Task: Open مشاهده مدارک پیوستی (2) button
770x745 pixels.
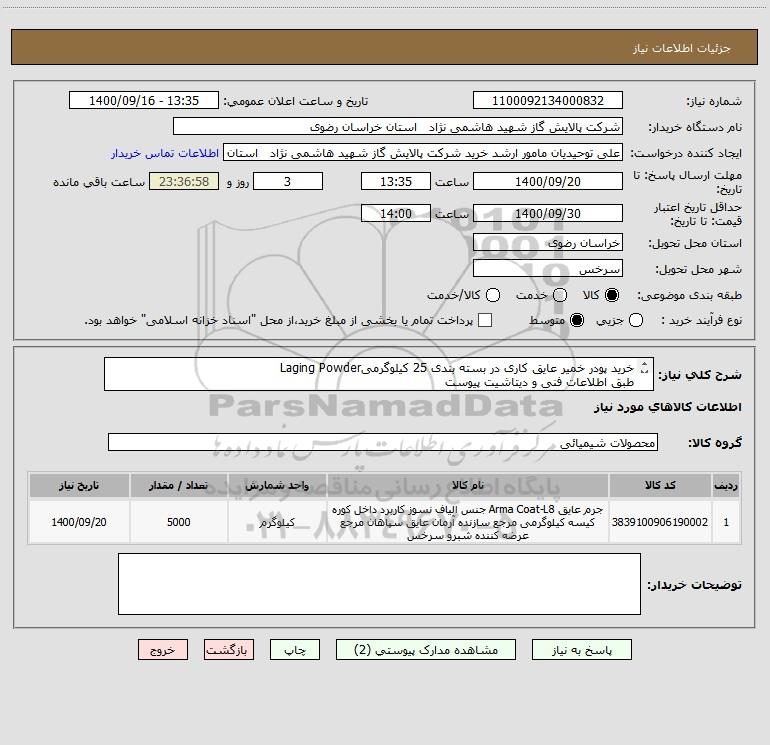Action: (426, 650)
